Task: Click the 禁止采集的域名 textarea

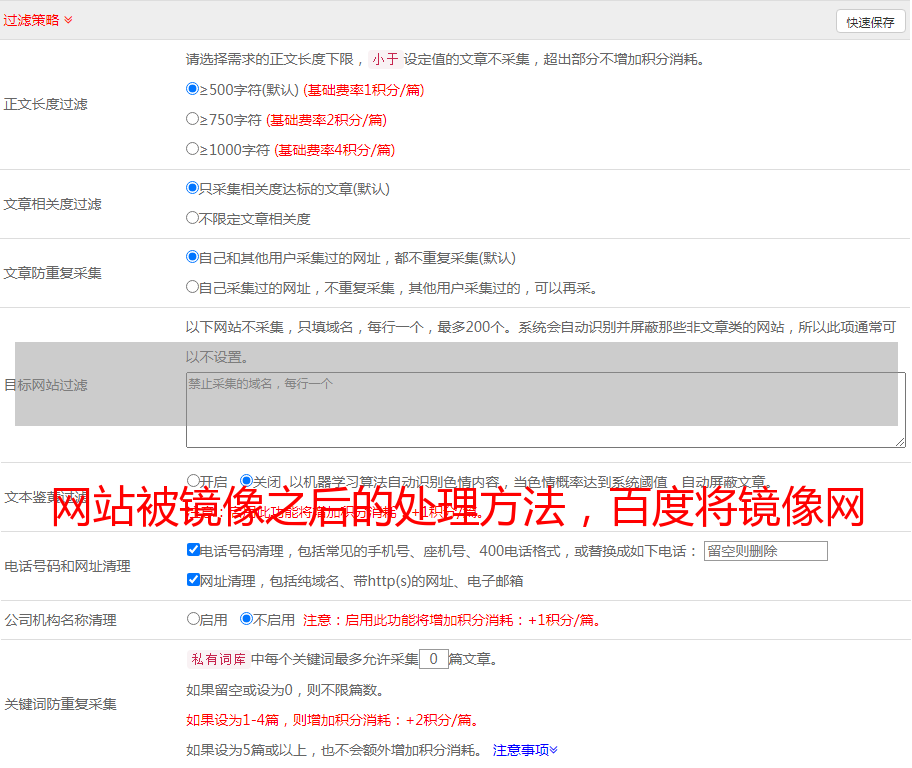Action: click(546, 410)
